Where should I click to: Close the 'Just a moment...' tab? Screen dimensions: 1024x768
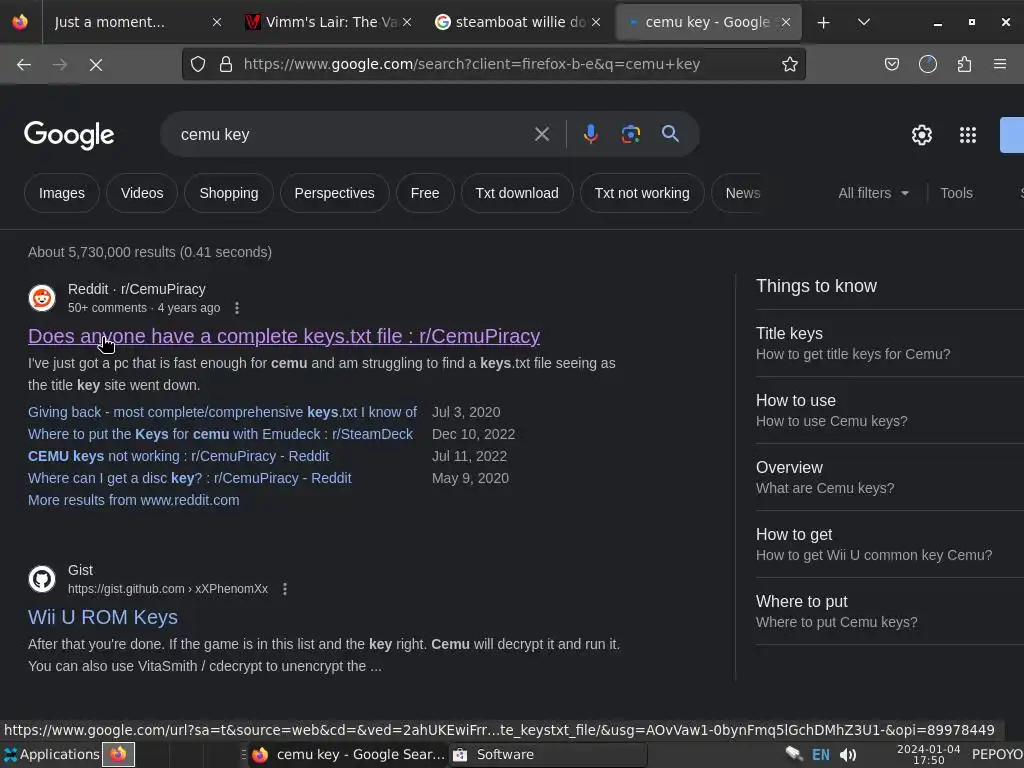pos(217,22)
